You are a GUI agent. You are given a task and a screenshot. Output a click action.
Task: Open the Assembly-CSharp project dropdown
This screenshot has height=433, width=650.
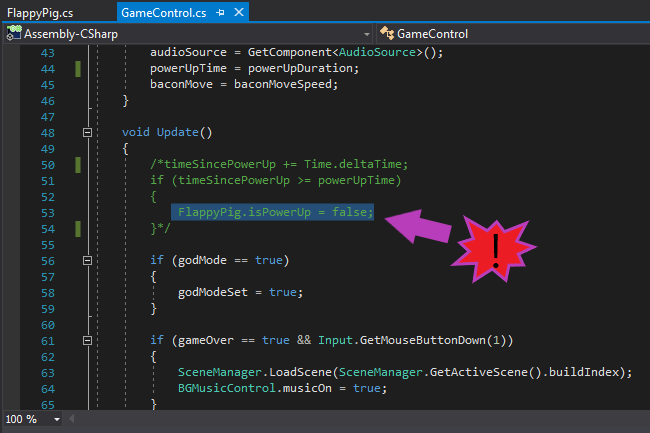click(x=366, y=34)
